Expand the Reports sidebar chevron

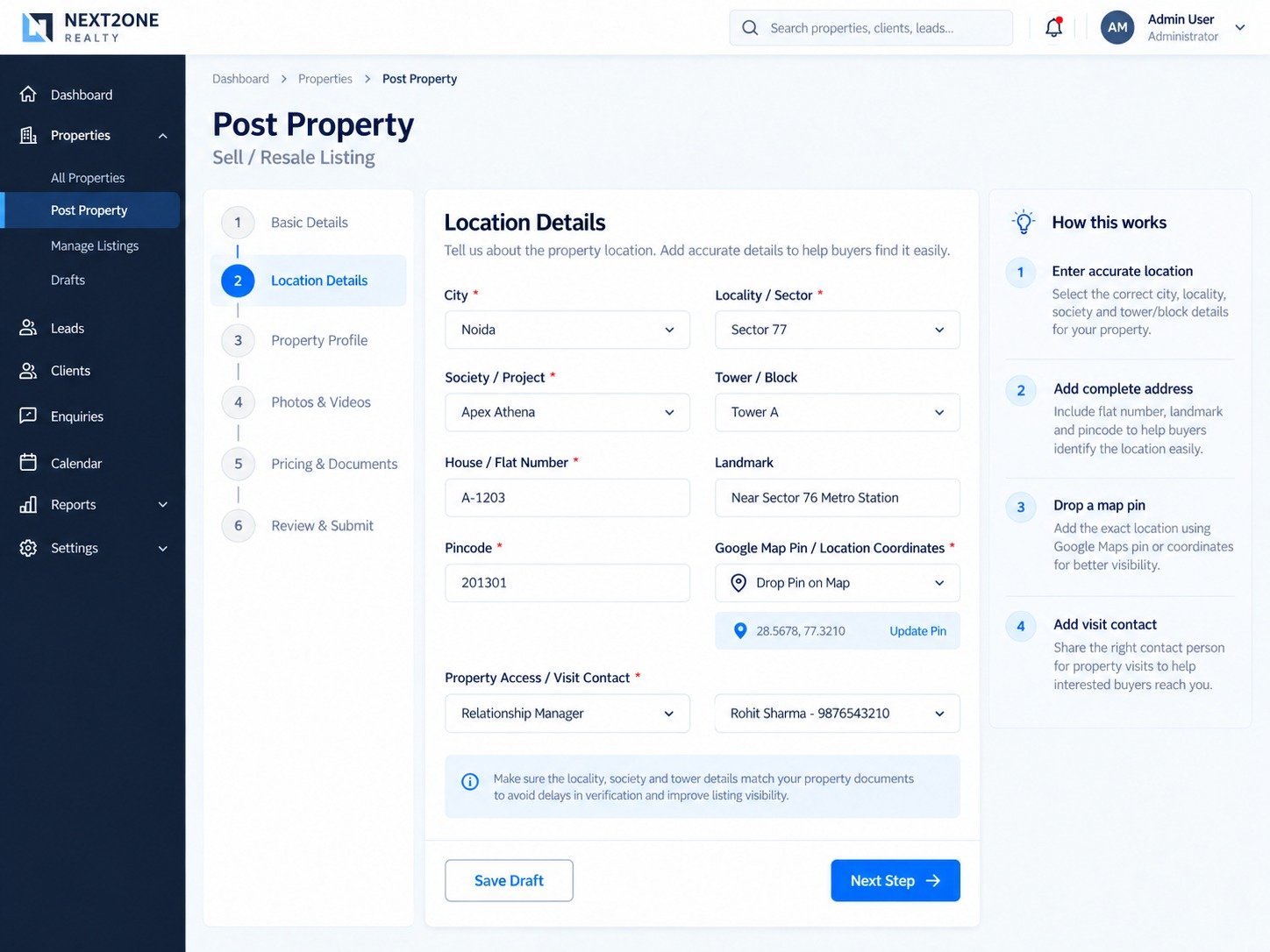pyautogui.click(x=162, y=505)
